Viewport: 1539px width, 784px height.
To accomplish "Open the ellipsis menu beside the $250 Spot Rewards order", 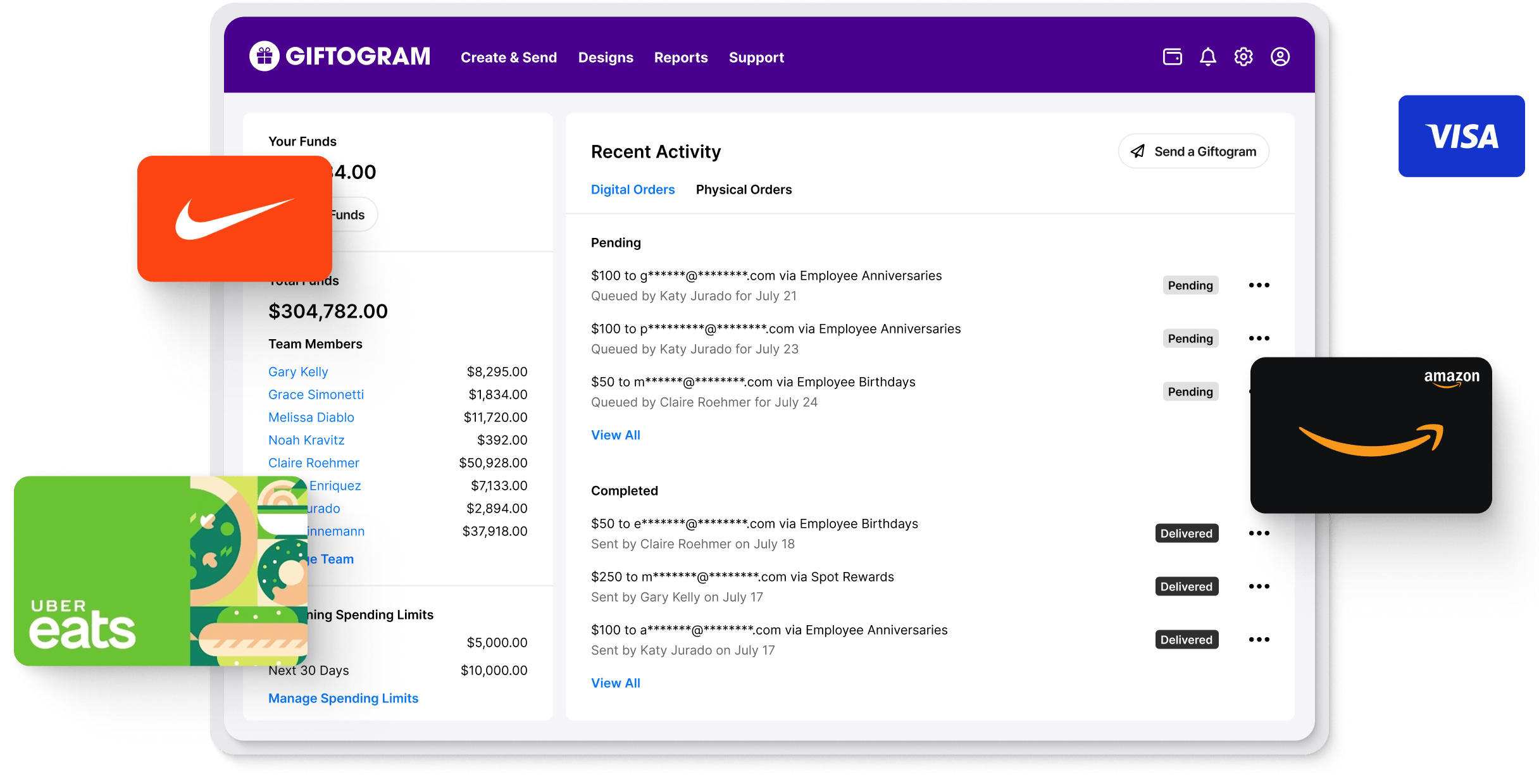I will (x=1259, y=586).
